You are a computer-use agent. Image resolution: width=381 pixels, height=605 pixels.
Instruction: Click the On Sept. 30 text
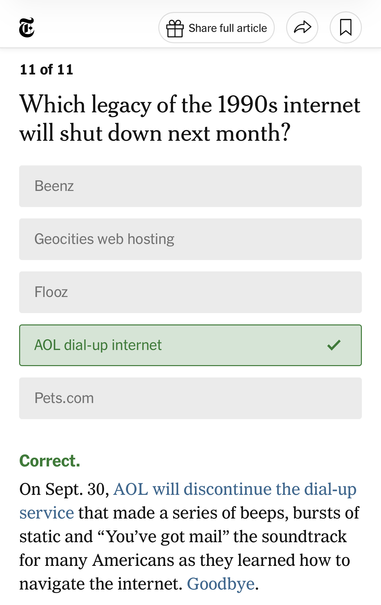64,489
